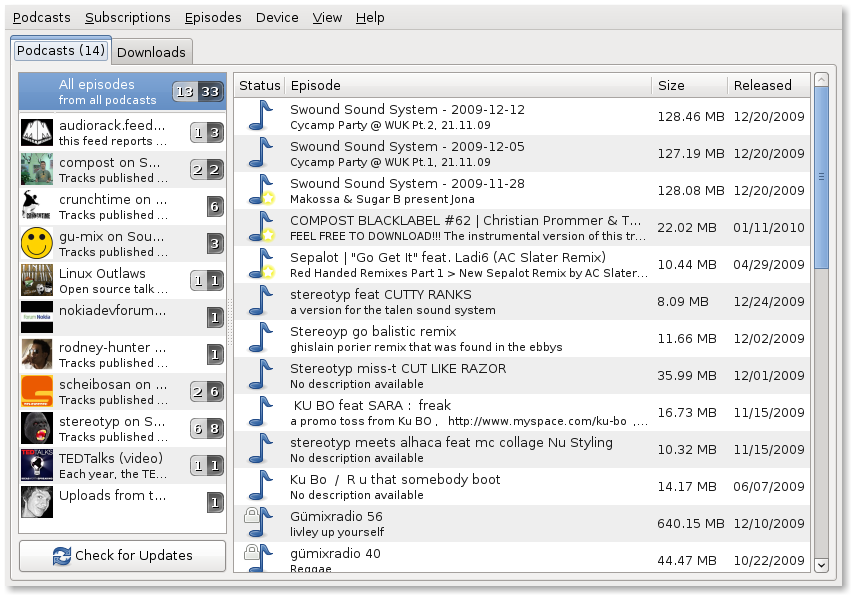Screen dimensions: 851x595
Task: Click the 10/22/2009 release date cell
Action: [x=769, y=560]
